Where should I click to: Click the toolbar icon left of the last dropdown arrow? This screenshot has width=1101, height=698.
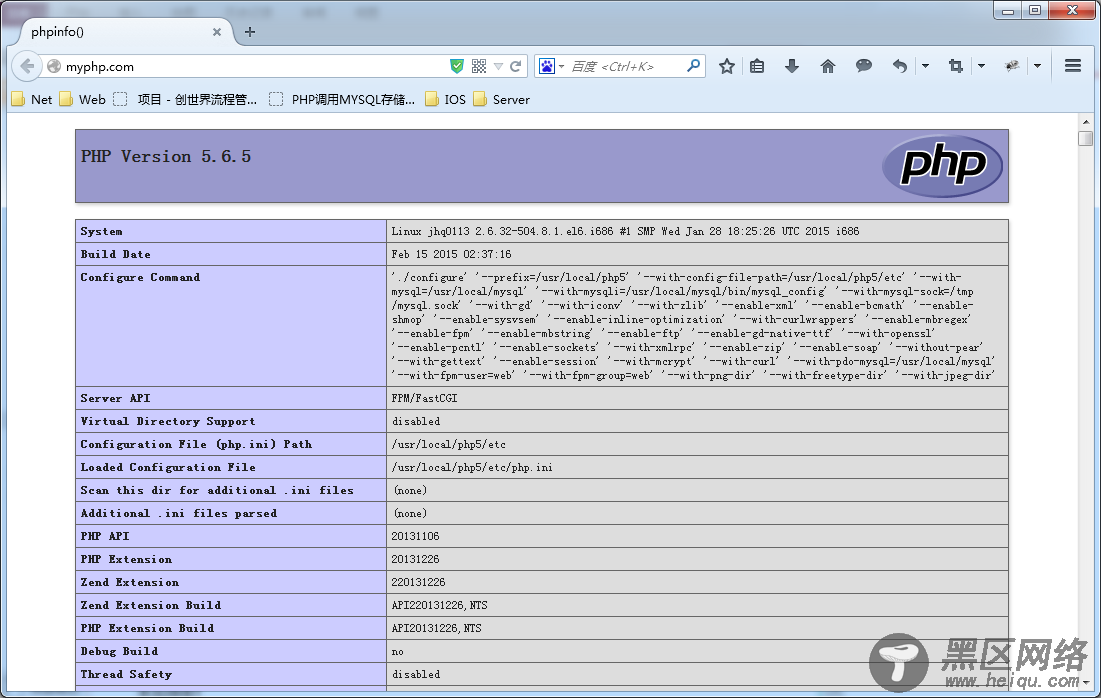[x=1012, y=66]
